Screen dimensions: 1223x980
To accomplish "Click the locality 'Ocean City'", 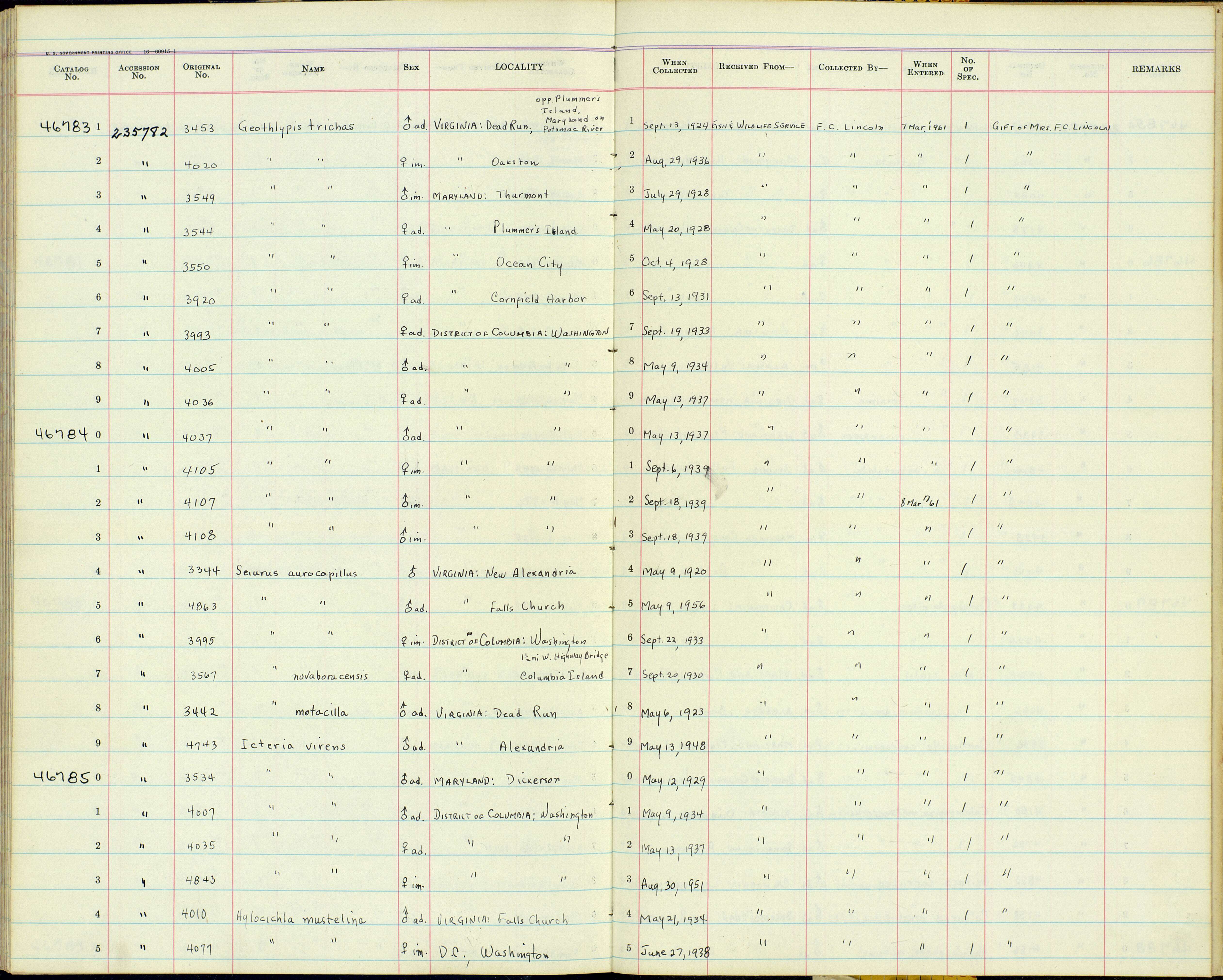I will [x=530, y=264].
